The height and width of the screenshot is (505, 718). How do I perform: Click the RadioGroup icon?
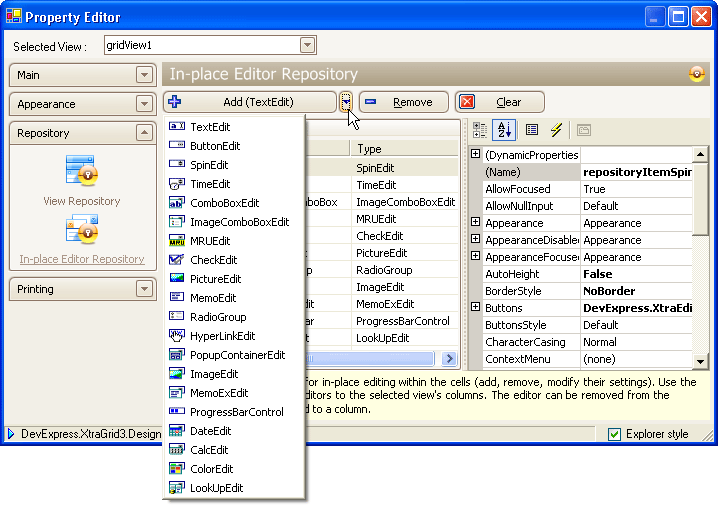[177, 316]
